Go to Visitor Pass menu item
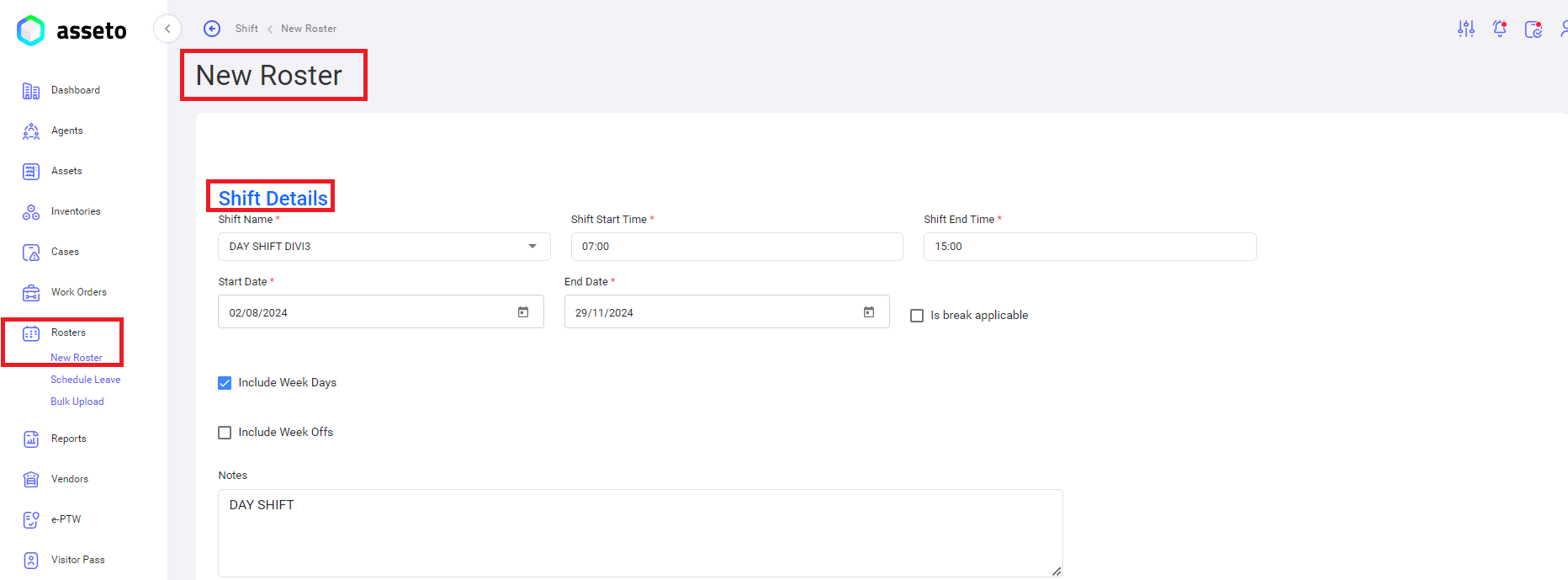The height and width of the screenshot is (580, 1568). [x=78, y=560]
